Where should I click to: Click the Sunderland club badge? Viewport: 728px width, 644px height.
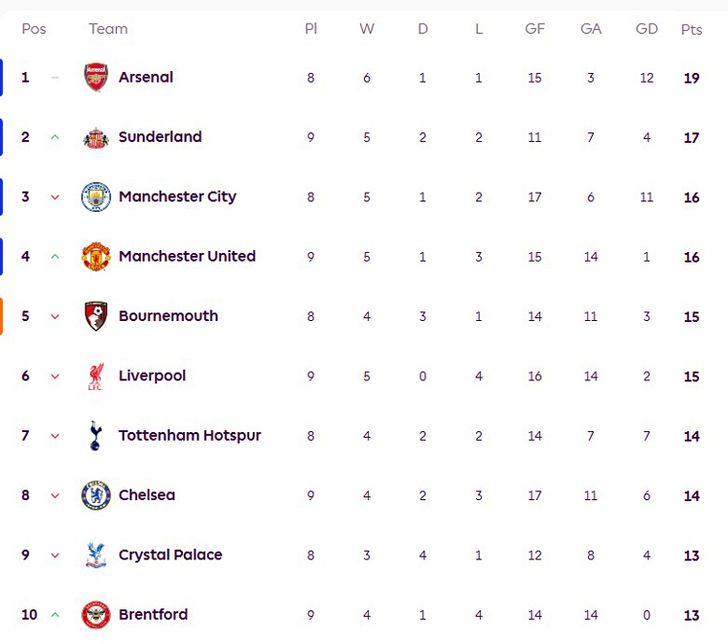[95, 137]
